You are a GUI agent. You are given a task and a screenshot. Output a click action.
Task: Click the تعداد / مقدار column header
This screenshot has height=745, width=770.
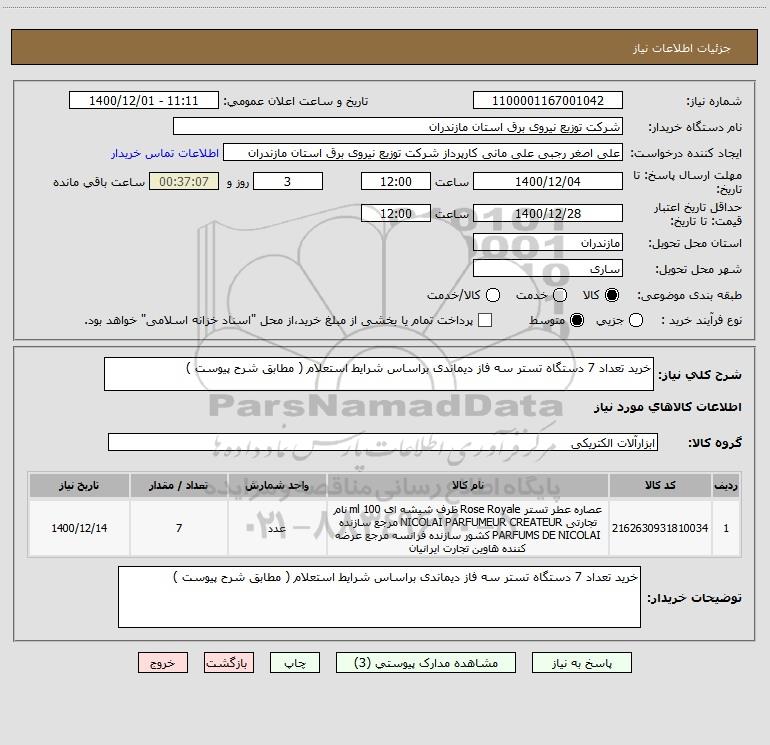point(179,486)
